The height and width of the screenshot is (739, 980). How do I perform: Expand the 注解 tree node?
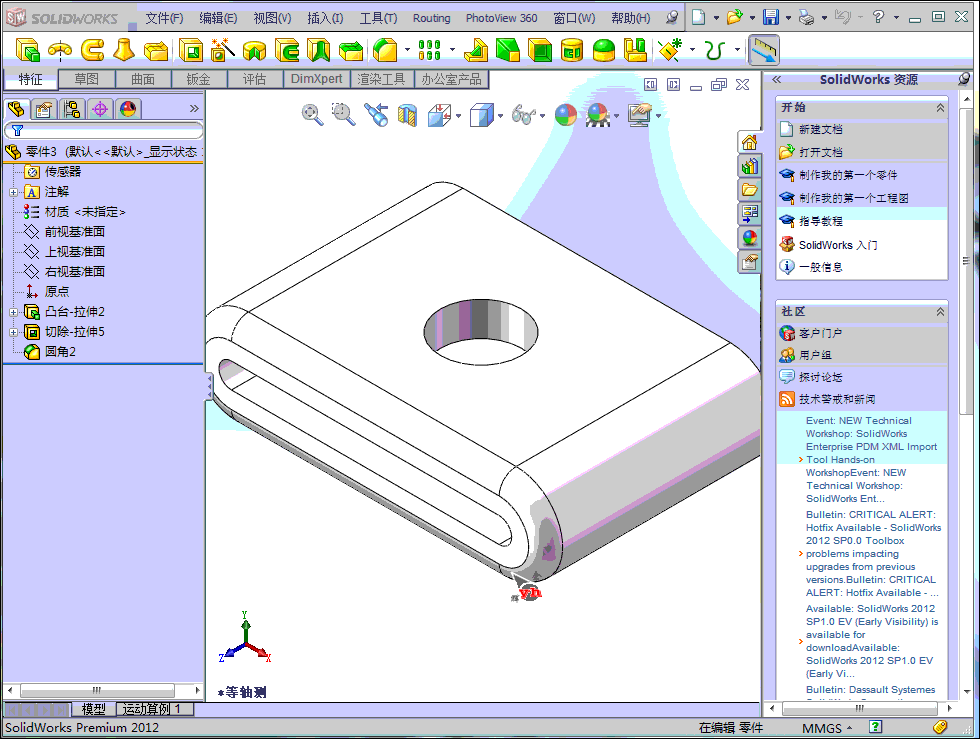(x=13, y=193)
